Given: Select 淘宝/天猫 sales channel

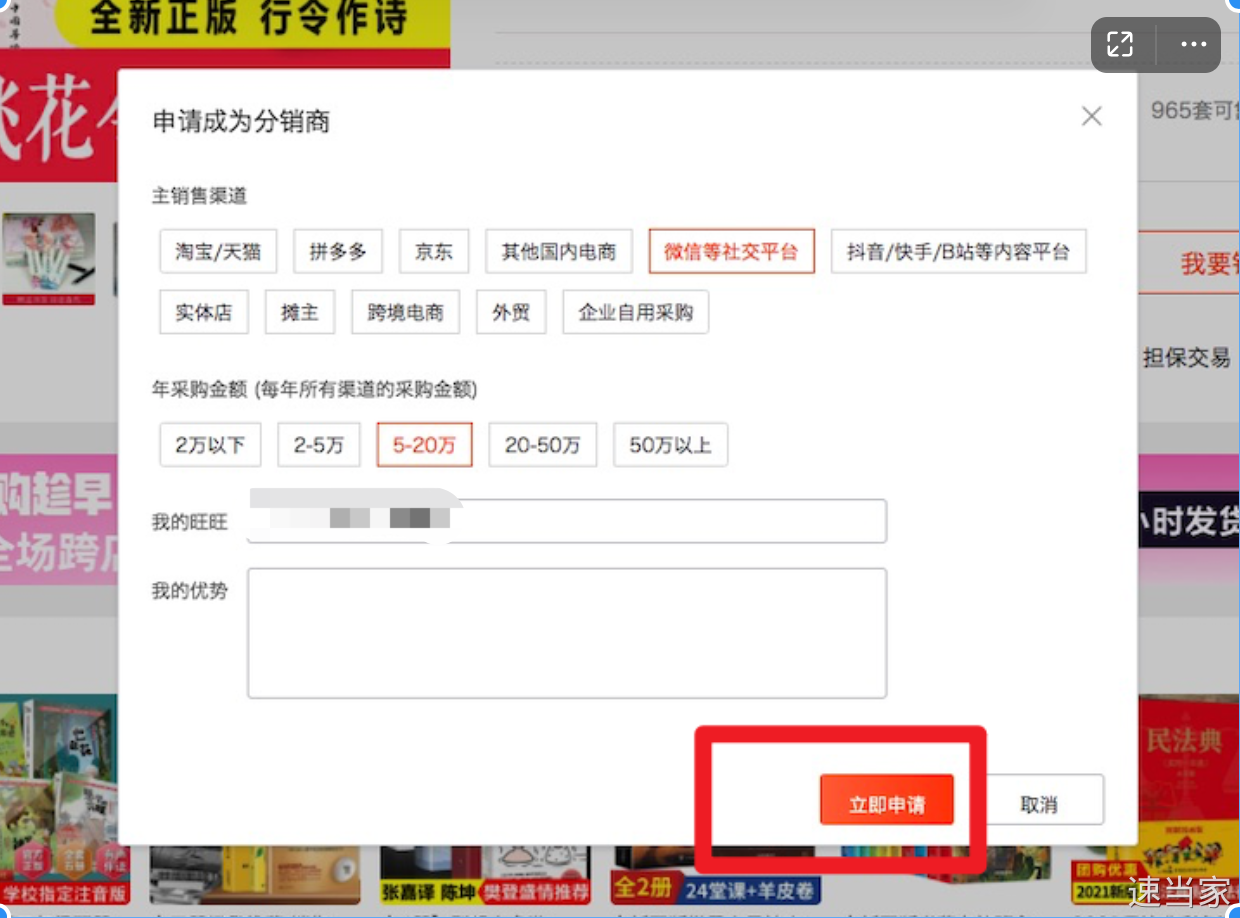Looking at the screenshot, I should tap(218, 251).
